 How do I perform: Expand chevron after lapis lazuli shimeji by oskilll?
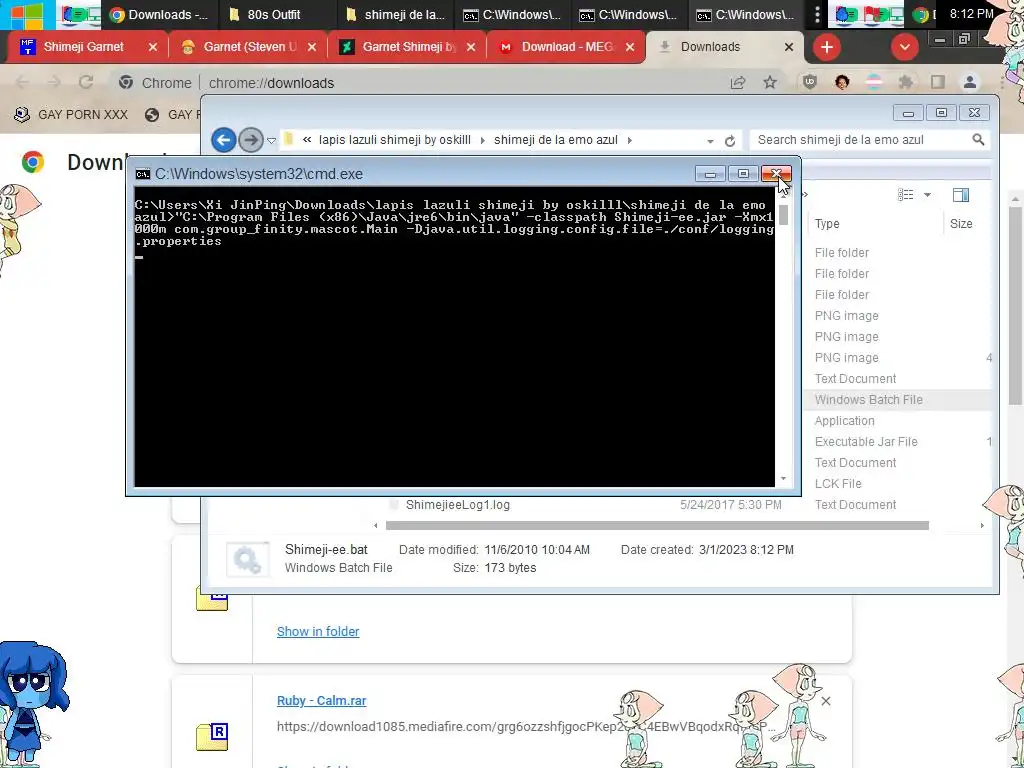[x=483, y=140]
